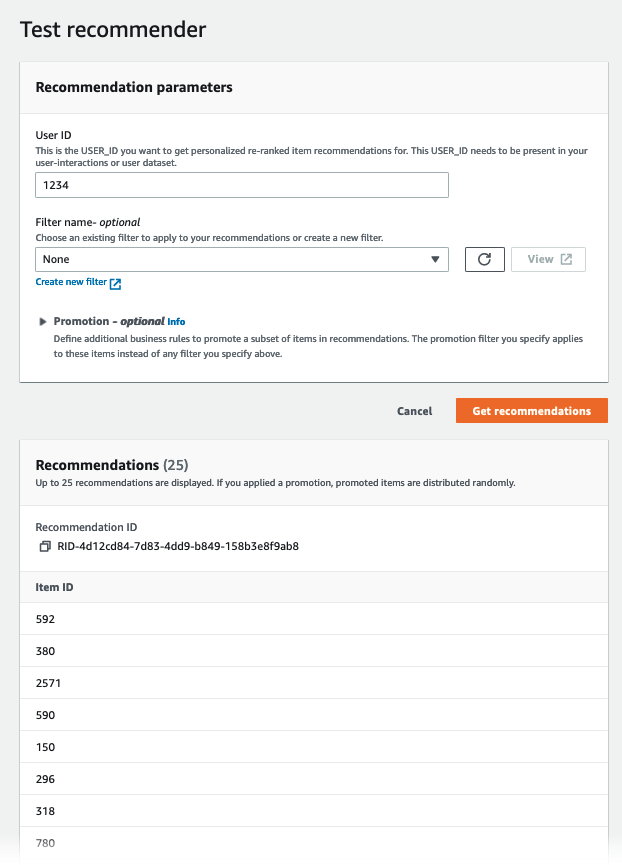Click external link icon beside Create new filter
Image resolution: width=622 pixels, height=865 pixels.
[114, 282]
